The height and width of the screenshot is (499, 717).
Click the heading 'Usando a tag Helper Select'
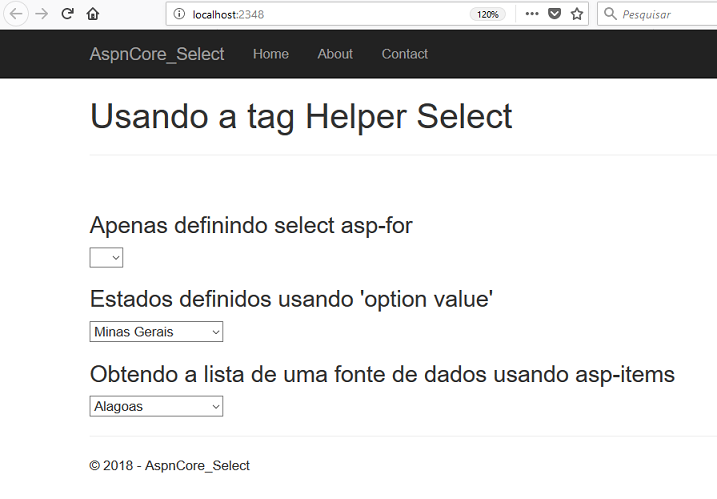301,117
